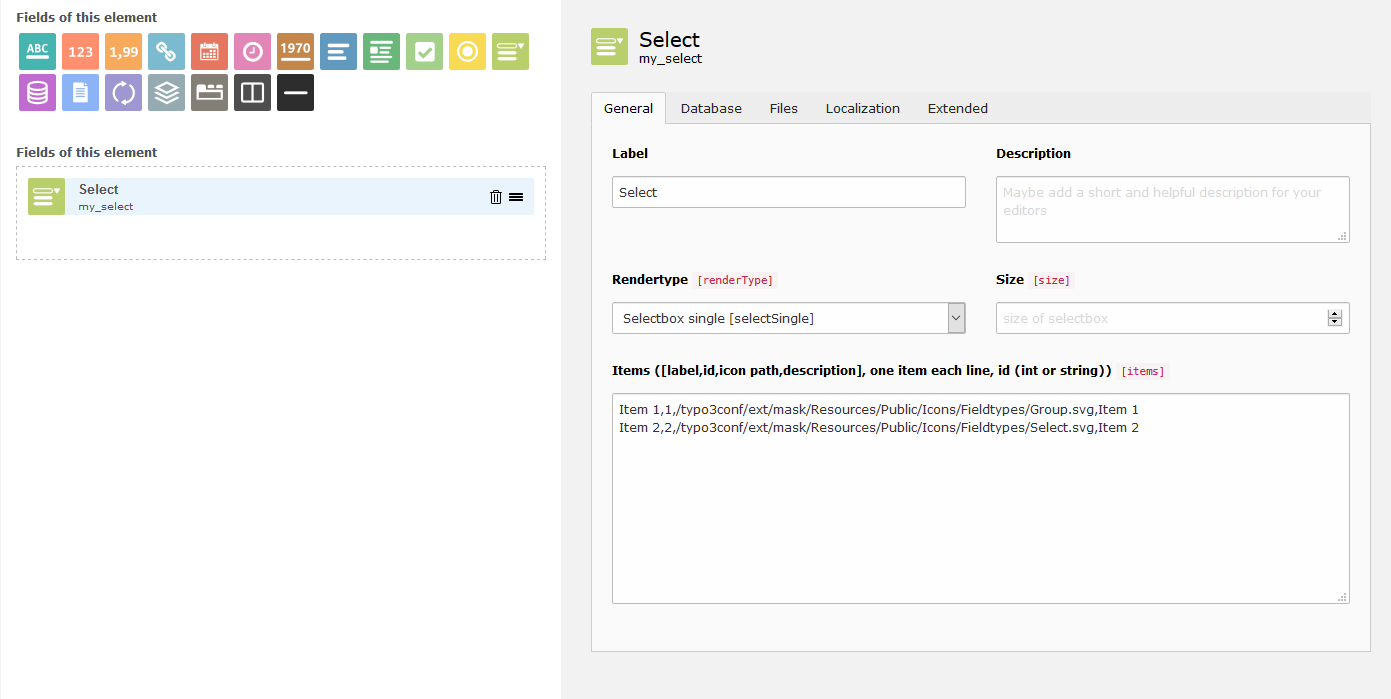Click the Item 2 line in Items
The width and height of the screenshot is (1391, 699).
(x=879, y=428)
